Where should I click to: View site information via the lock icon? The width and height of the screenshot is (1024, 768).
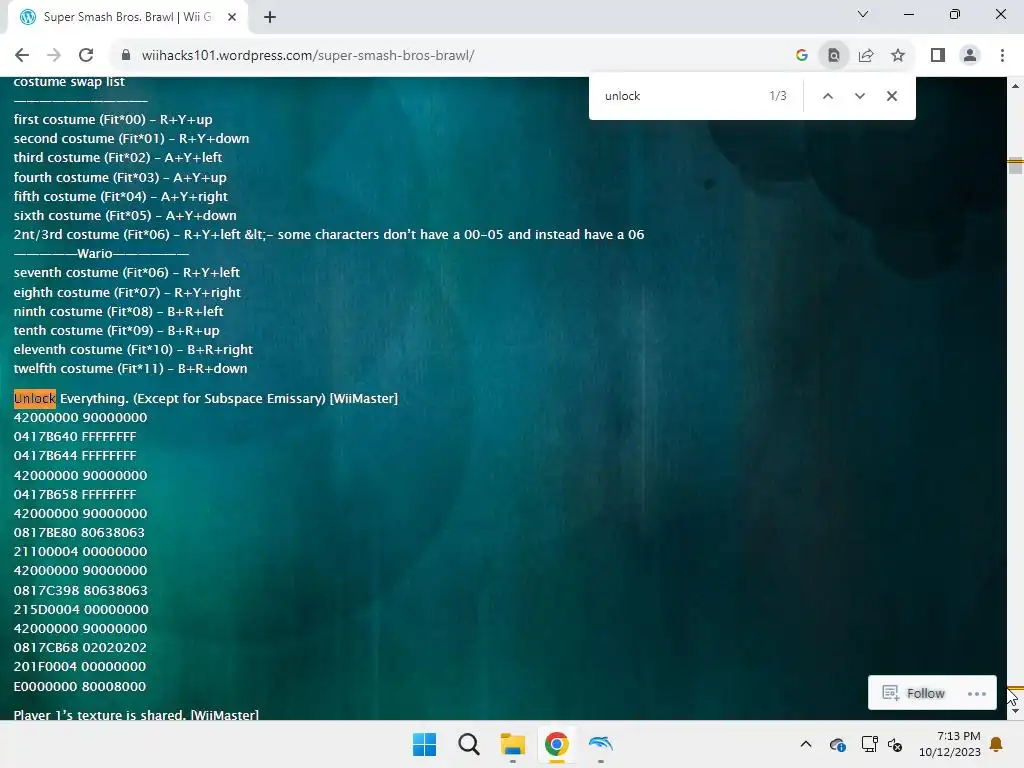tap(126, 56)
